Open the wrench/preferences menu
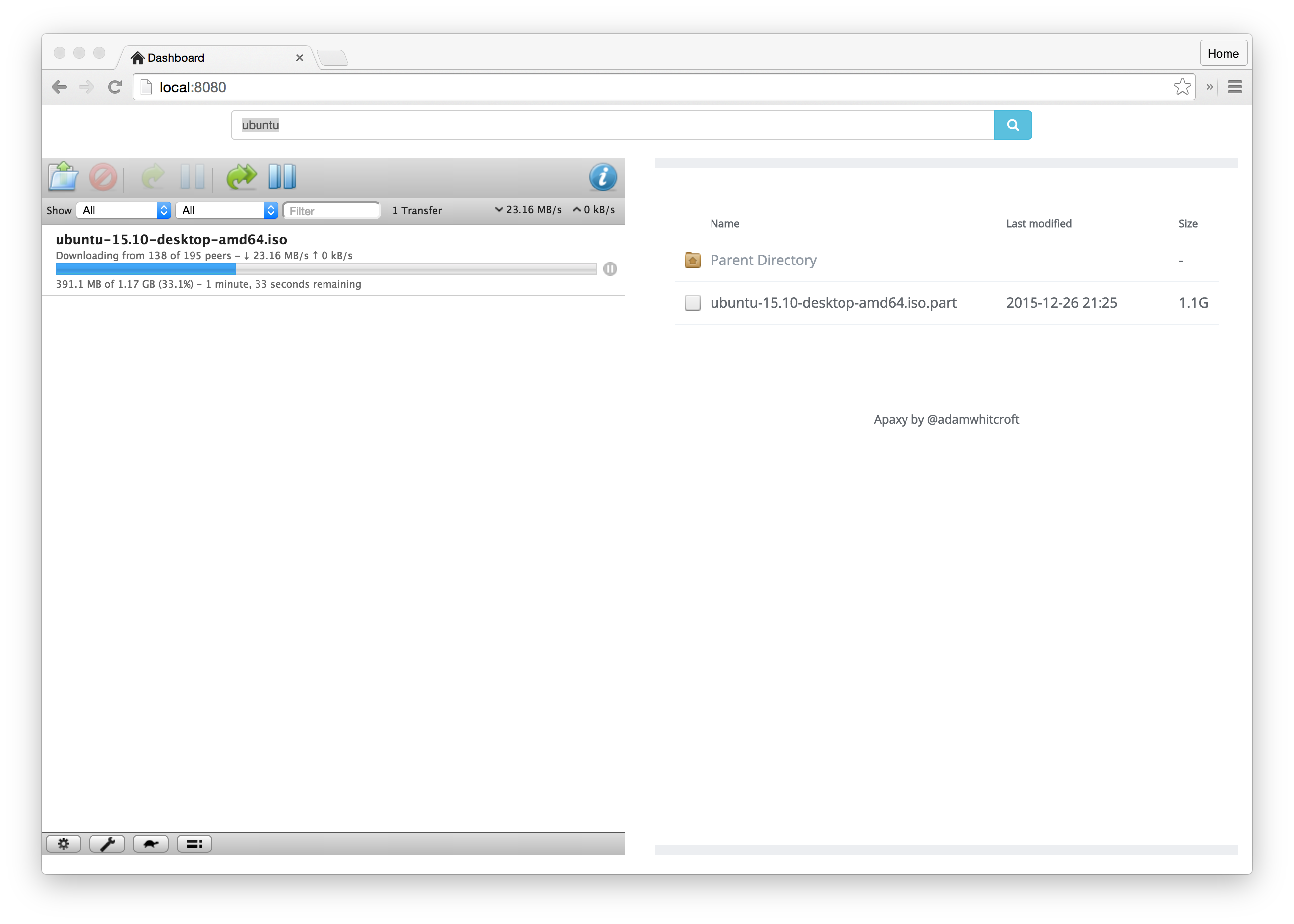Viewport: 1294px width, 924px height. pos(108,844)
